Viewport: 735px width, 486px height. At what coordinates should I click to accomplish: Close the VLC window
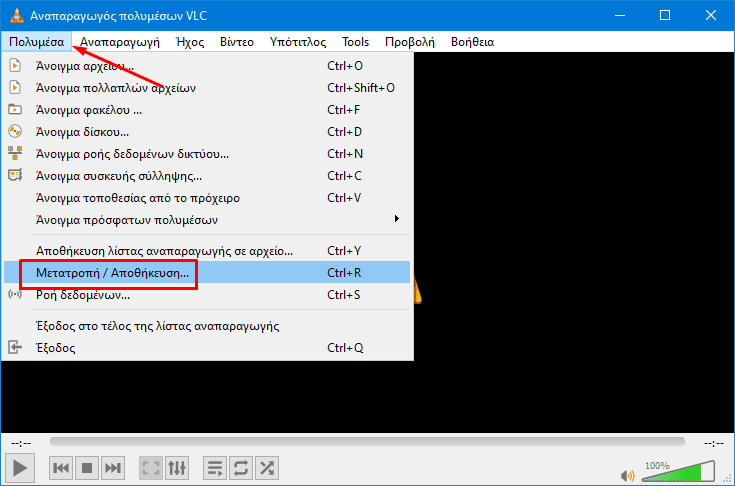(x=711, y=15)
